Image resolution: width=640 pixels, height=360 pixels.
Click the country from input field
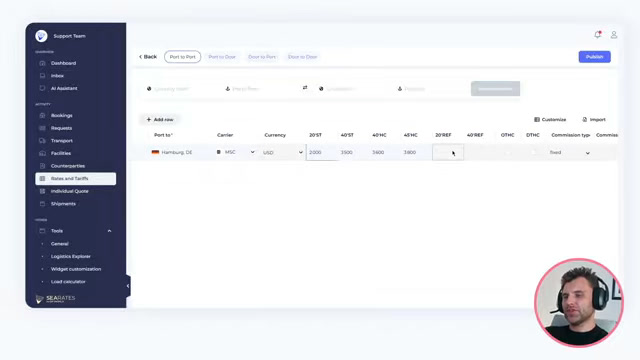click(x=180, y=89)
